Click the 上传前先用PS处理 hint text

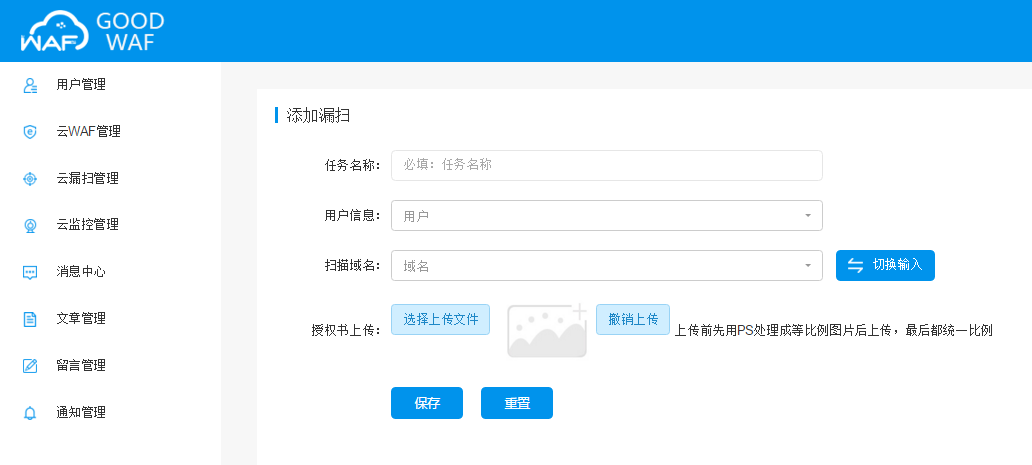[x=833, y=331]
